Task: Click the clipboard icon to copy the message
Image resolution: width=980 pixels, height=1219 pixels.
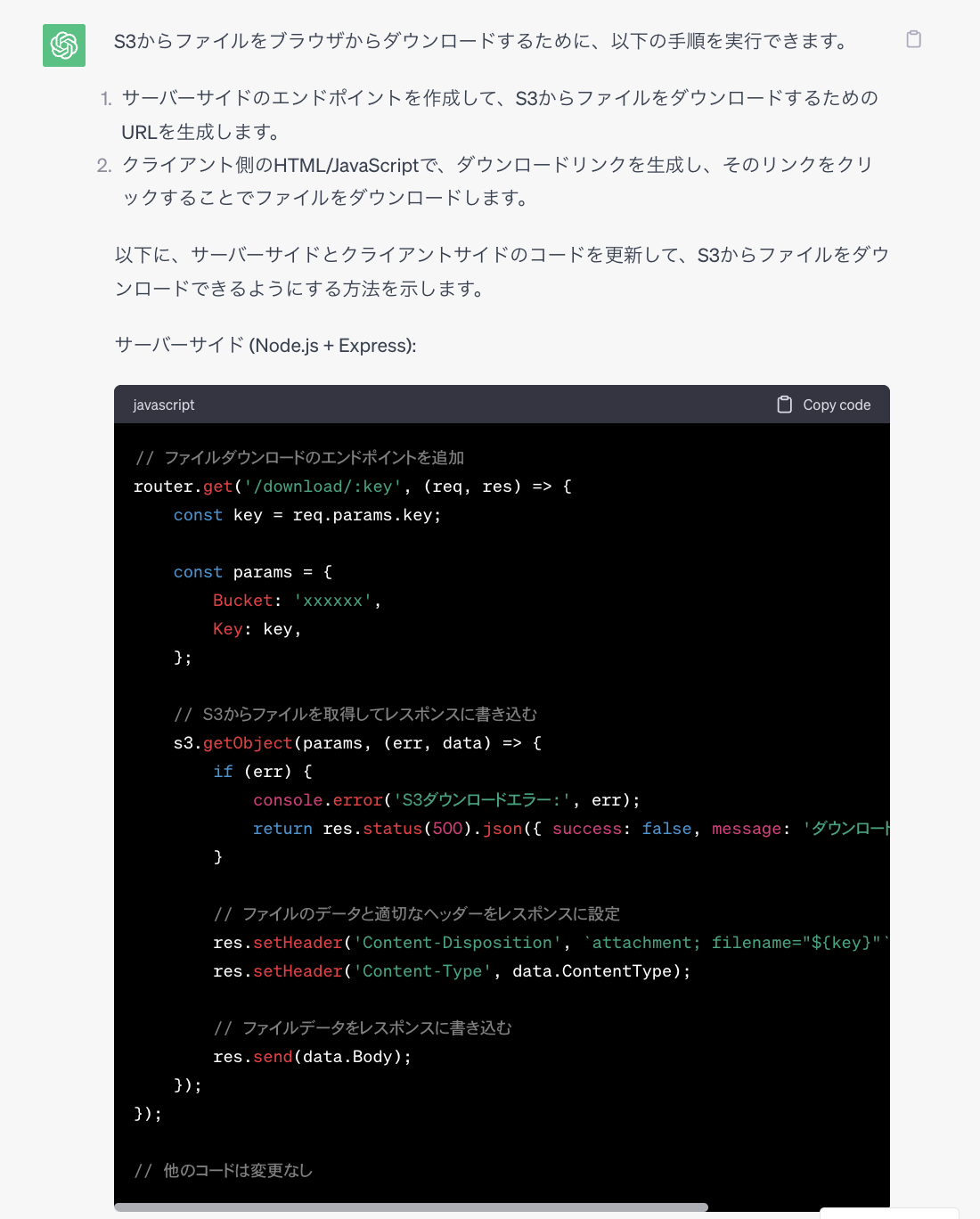Action: 912,40
